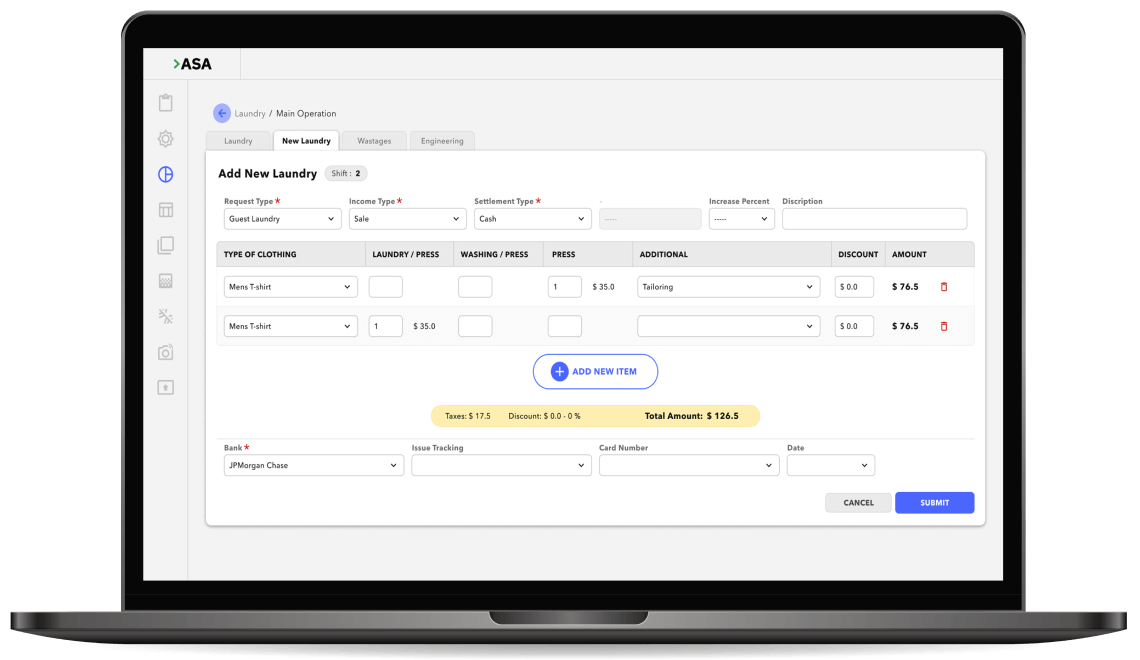Click the Laundry breadcrumb link
This screenshot has height=660, width=1140.
point(250,113)
